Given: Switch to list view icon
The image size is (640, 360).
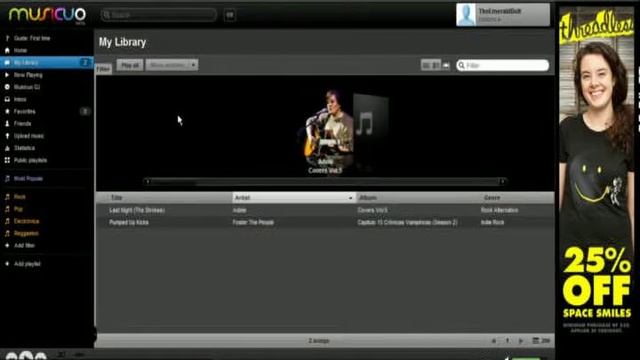Looking at the screenshot, I should coord(426,65).
